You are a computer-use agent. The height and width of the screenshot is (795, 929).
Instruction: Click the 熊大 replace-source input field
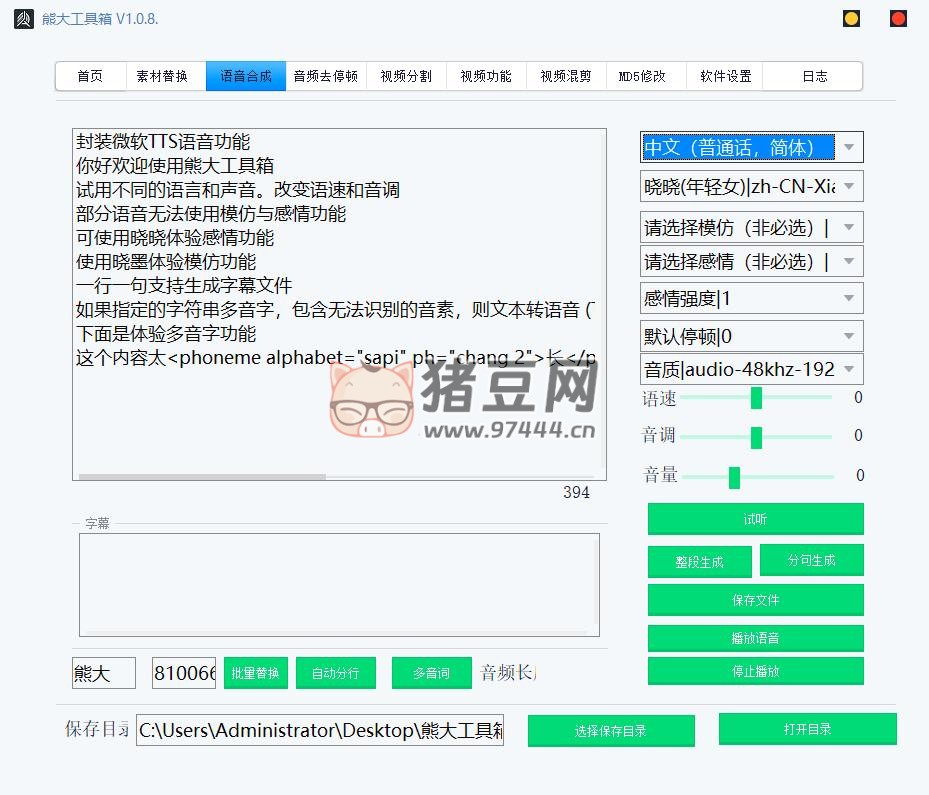104,673
